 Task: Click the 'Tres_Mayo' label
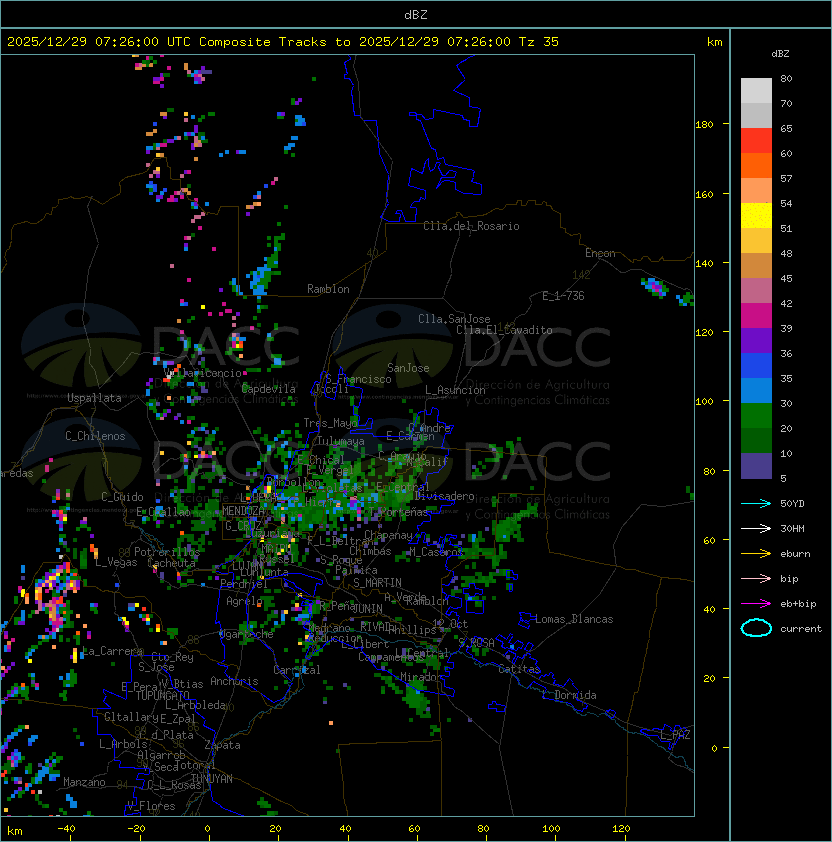pyautogui.click(x=330, y=423)
